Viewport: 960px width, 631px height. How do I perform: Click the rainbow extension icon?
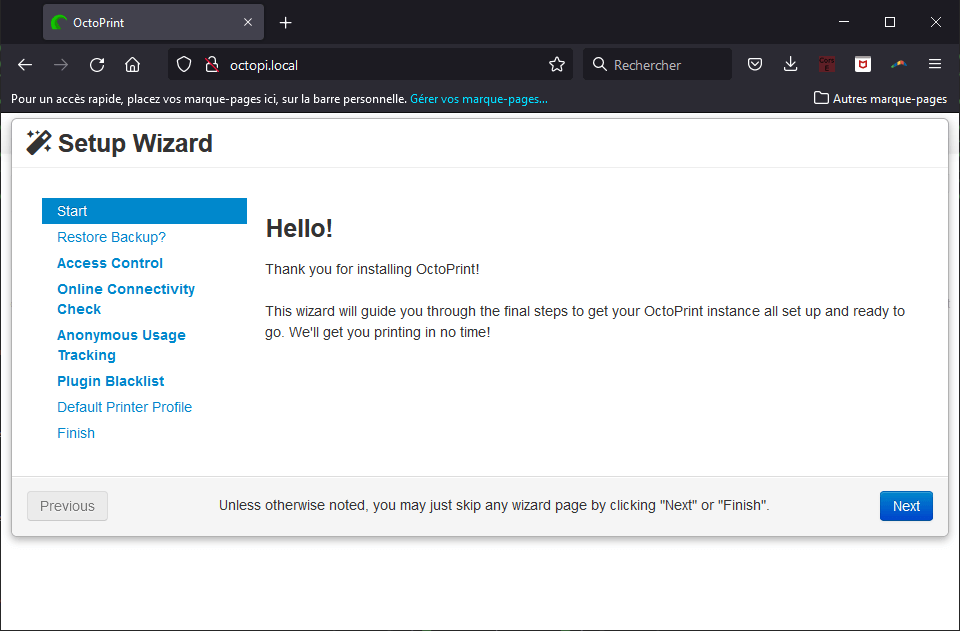899,64
